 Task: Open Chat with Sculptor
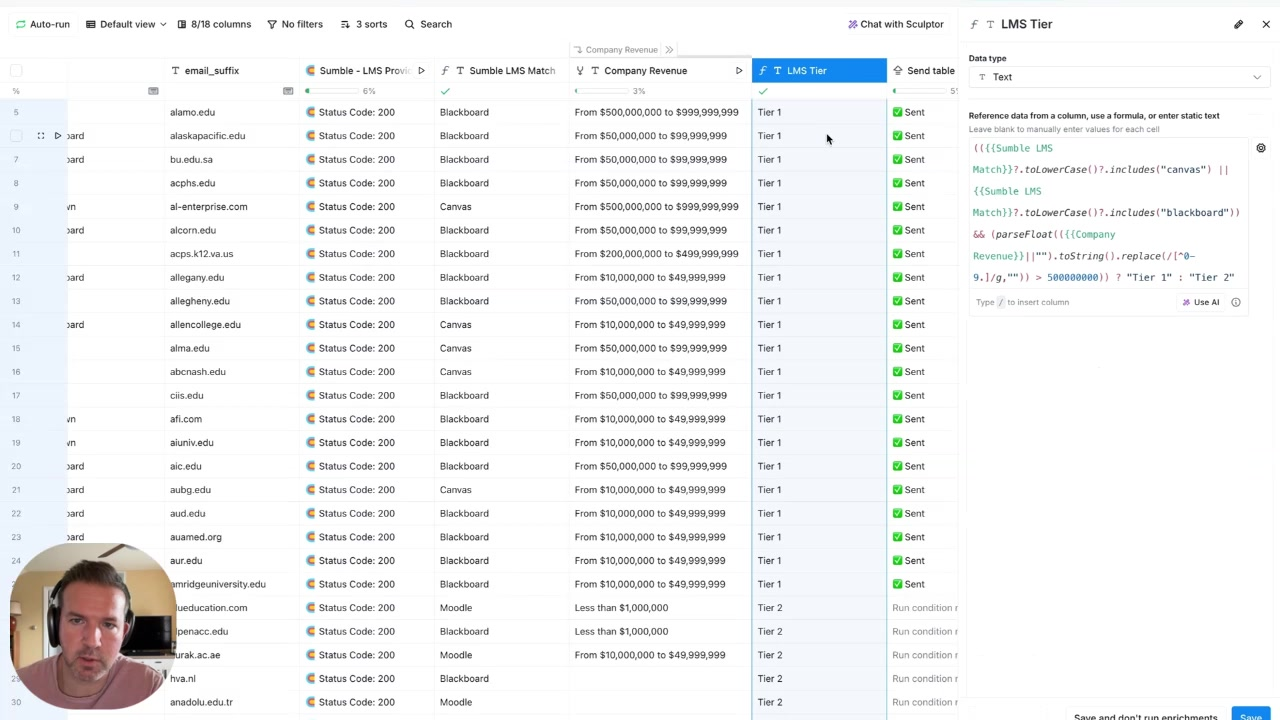895,24
